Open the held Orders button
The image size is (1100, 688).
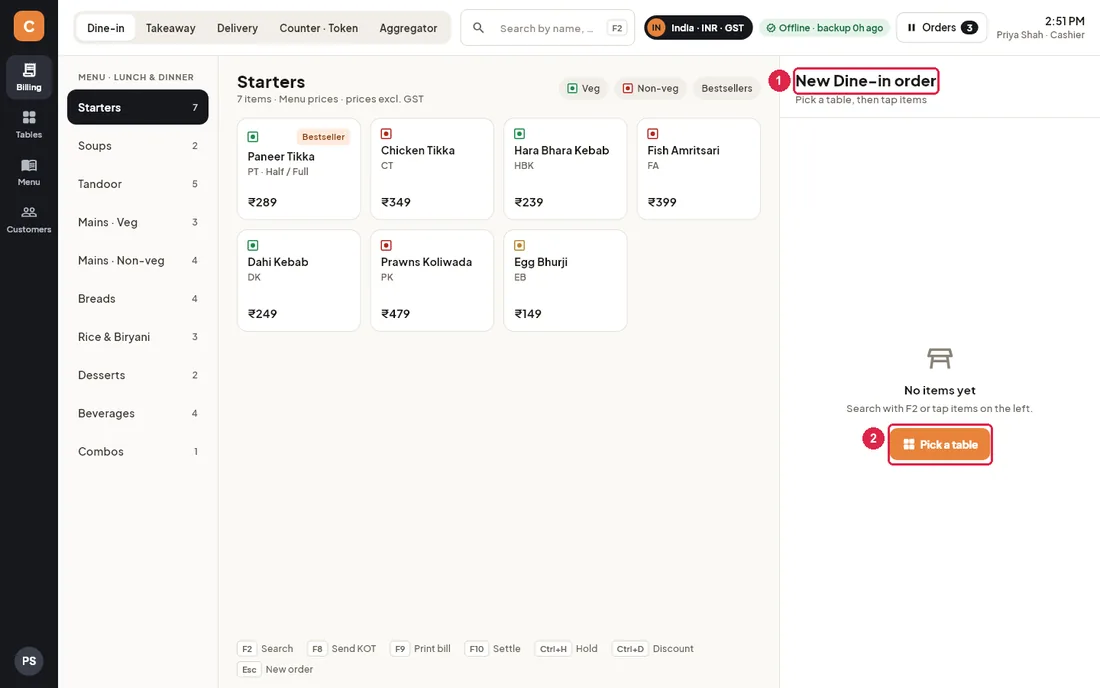coord(941,28)
